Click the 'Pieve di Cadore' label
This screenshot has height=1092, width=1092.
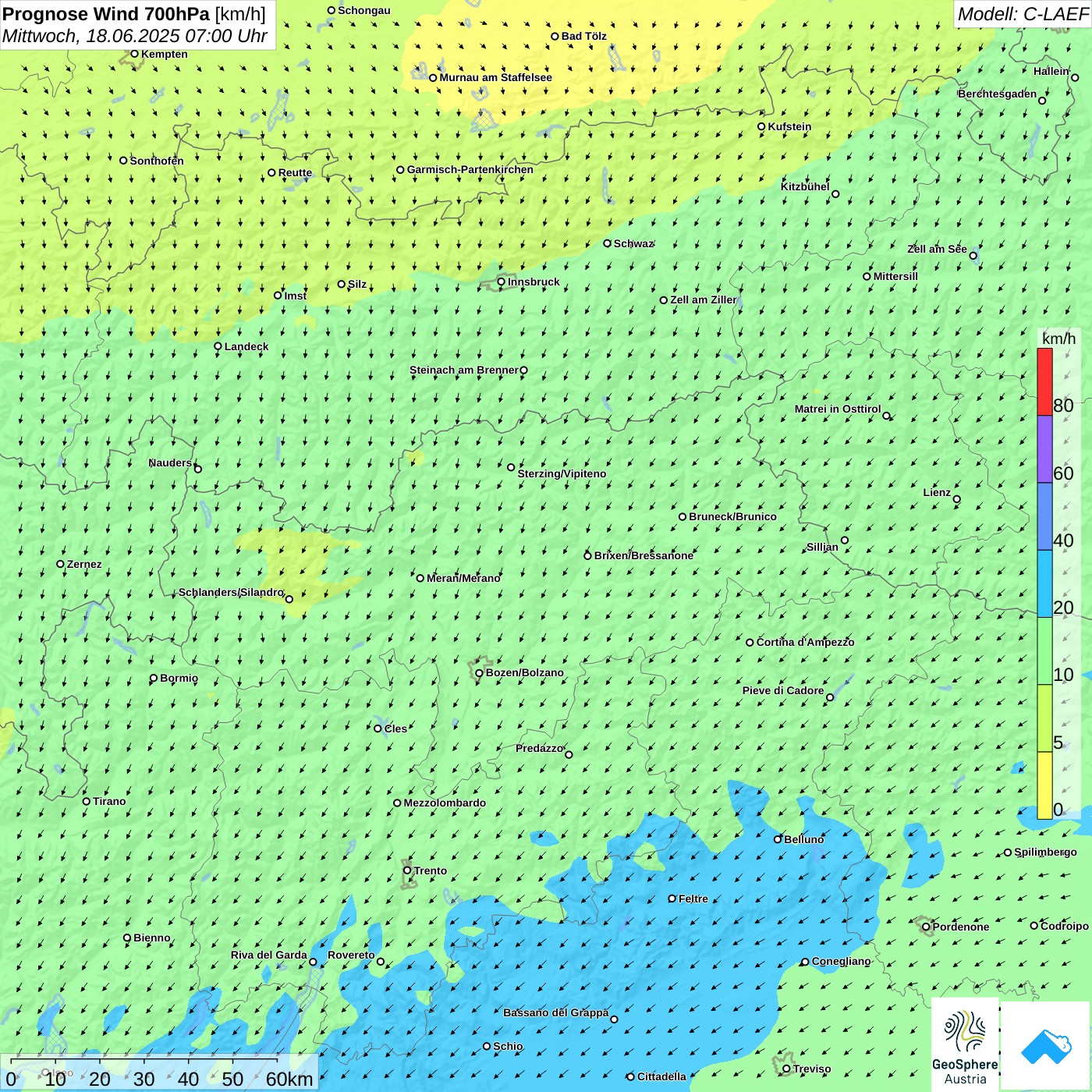(783, 690)
